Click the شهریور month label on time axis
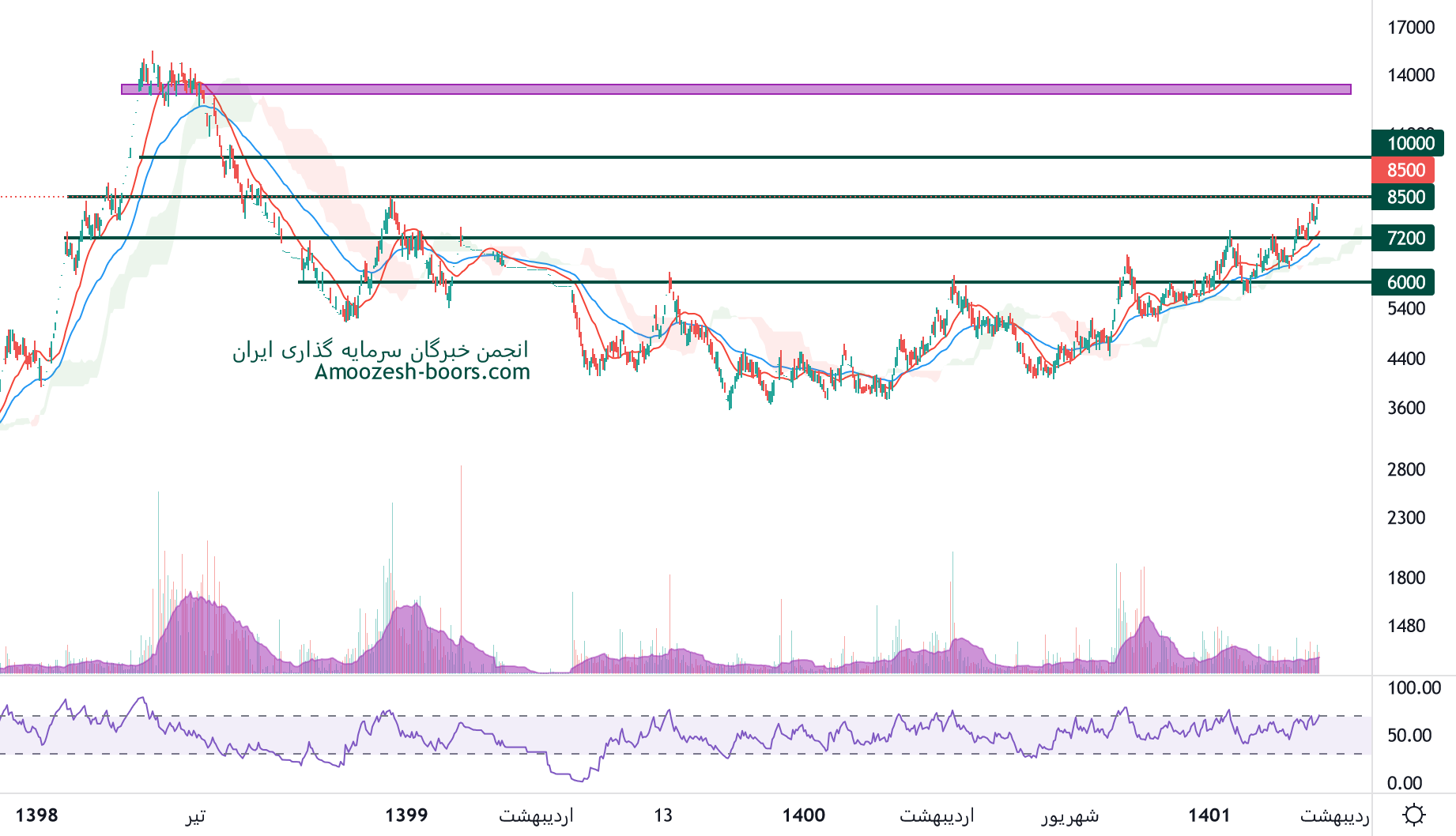This screenshot has width=1456, height=836. click(x=1069, y=815)
